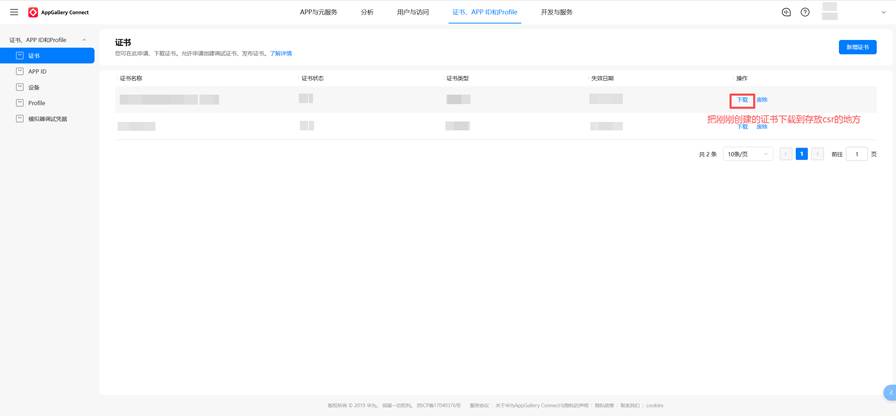Click 下载 for the first certificate
The height and width of the screenshot is (416, 896).
tap(742, 100)
